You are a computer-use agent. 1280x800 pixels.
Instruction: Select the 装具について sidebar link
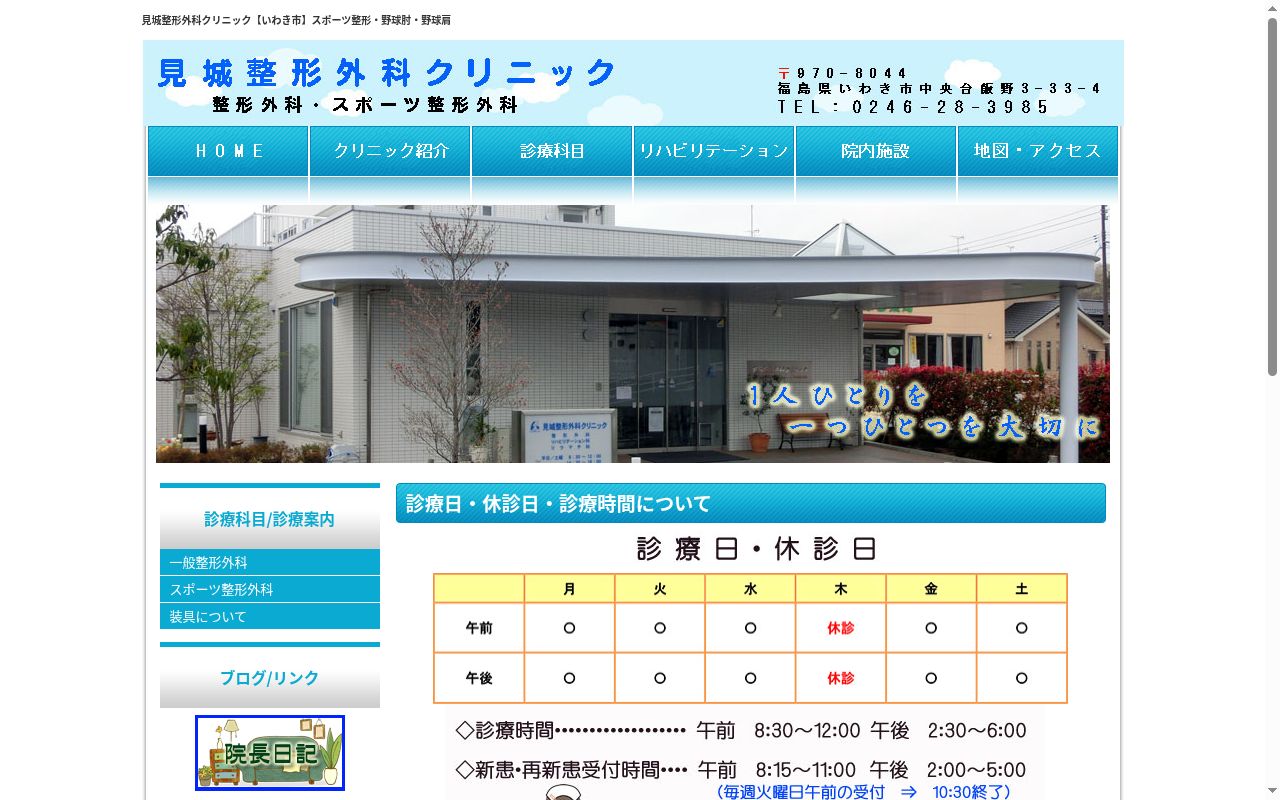270,616
